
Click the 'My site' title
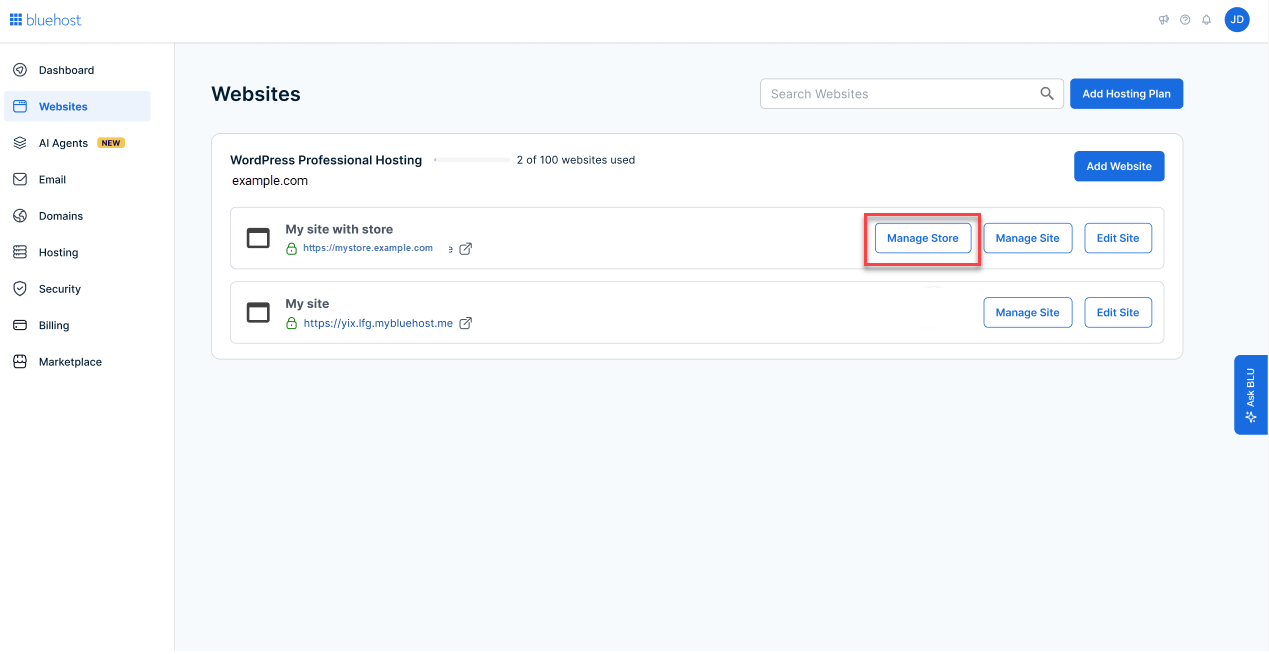pos(307,303)
